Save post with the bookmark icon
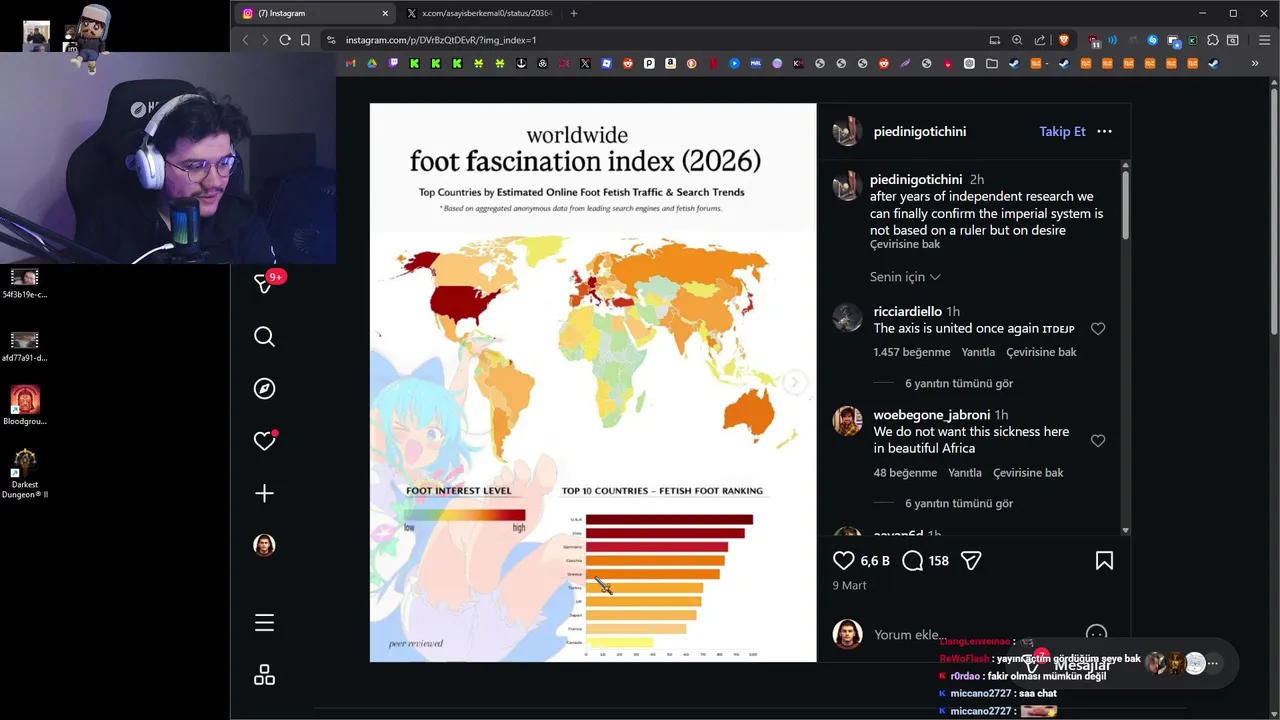 point(1104,561)
